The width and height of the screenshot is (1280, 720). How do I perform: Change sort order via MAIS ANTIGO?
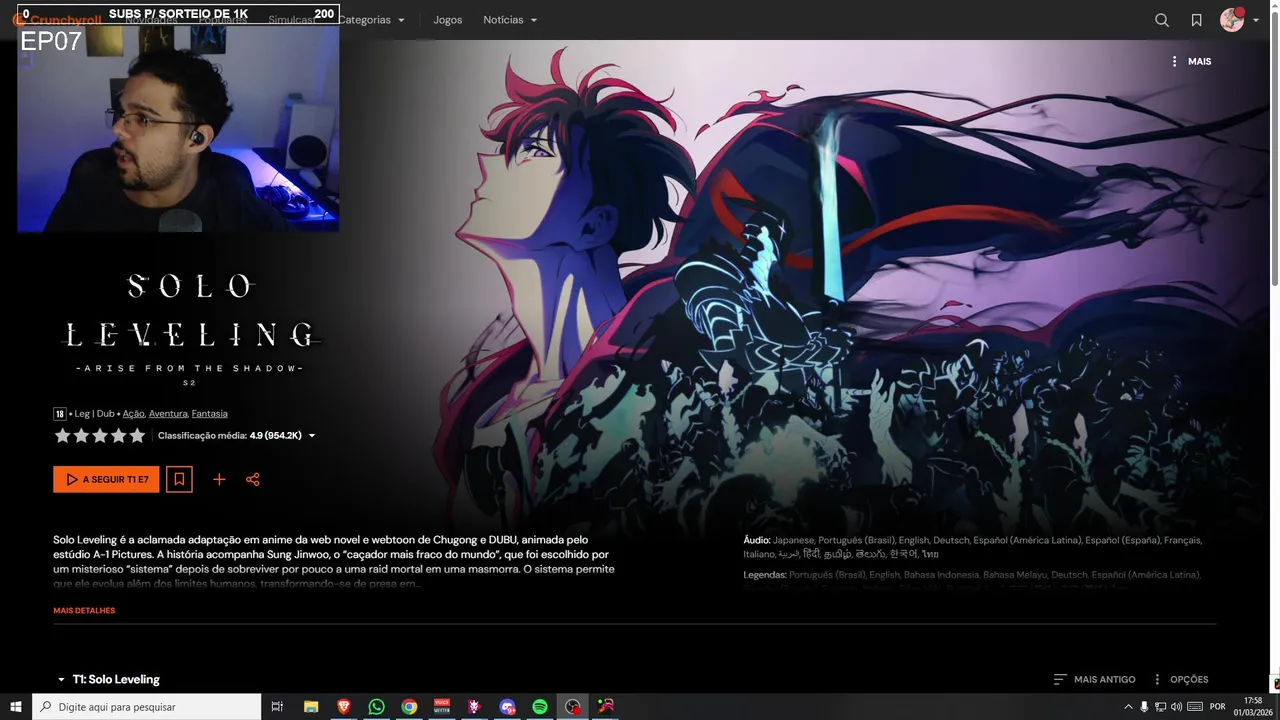point(1094,679)
